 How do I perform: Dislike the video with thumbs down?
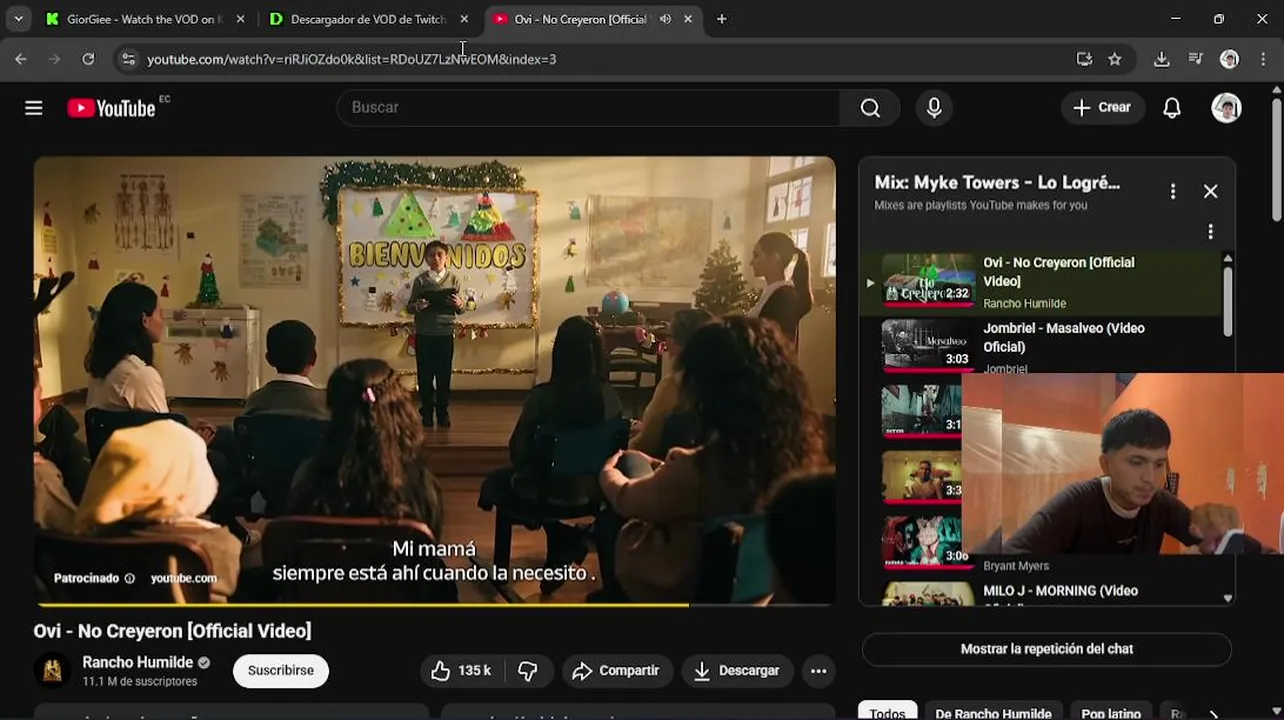tap(528, 671)
